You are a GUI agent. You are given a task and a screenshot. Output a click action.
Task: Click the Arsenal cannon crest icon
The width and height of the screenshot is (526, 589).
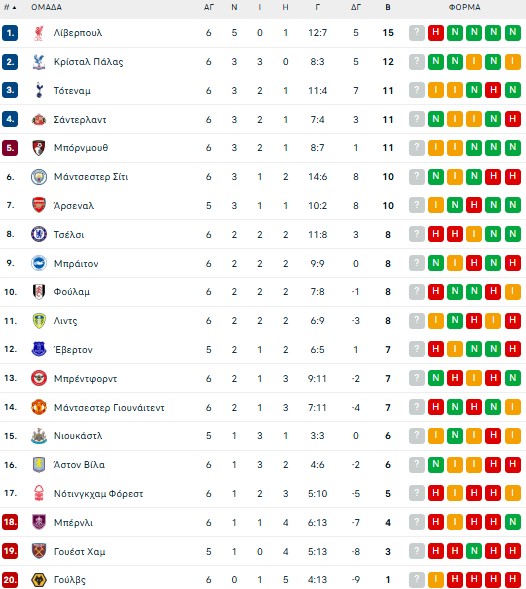[x=39, y=205]
